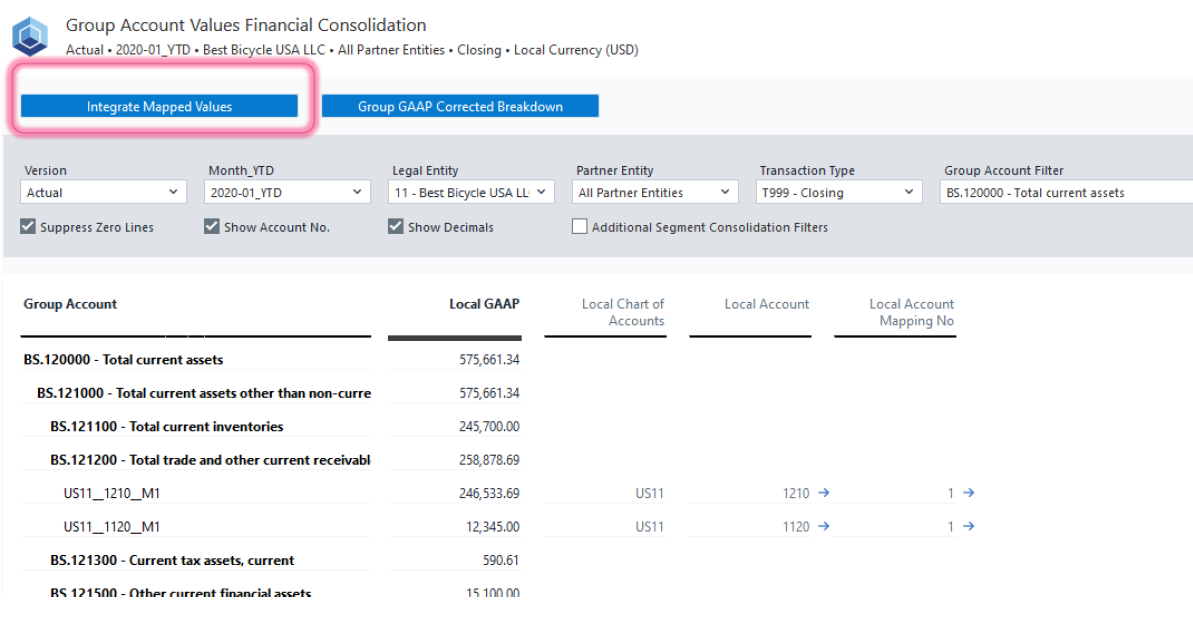
Task: Click the blue cube application logo
Action: click(30, 36)
